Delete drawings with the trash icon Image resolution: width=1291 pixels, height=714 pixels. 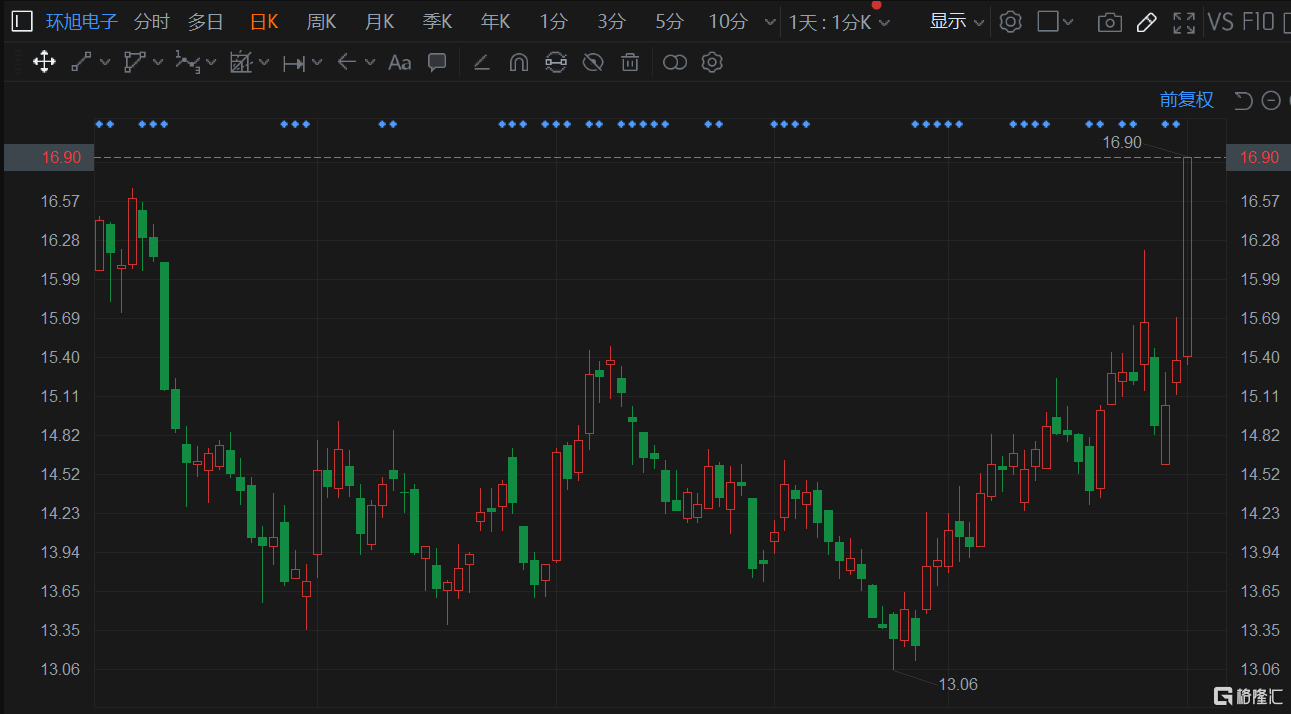630,62
